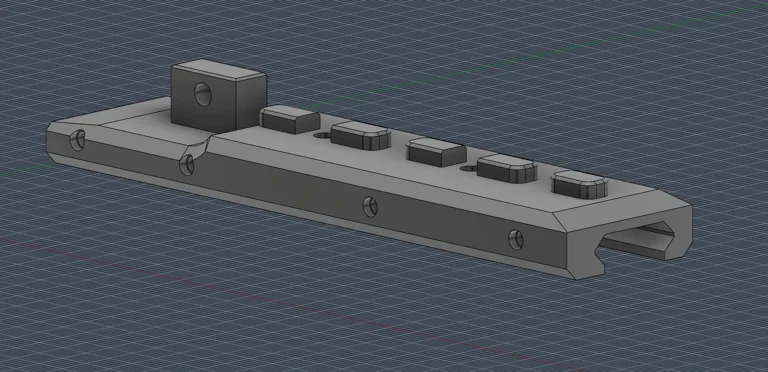
Task: Select the raised pad nearest the slotted end
Action: [579, 185]
